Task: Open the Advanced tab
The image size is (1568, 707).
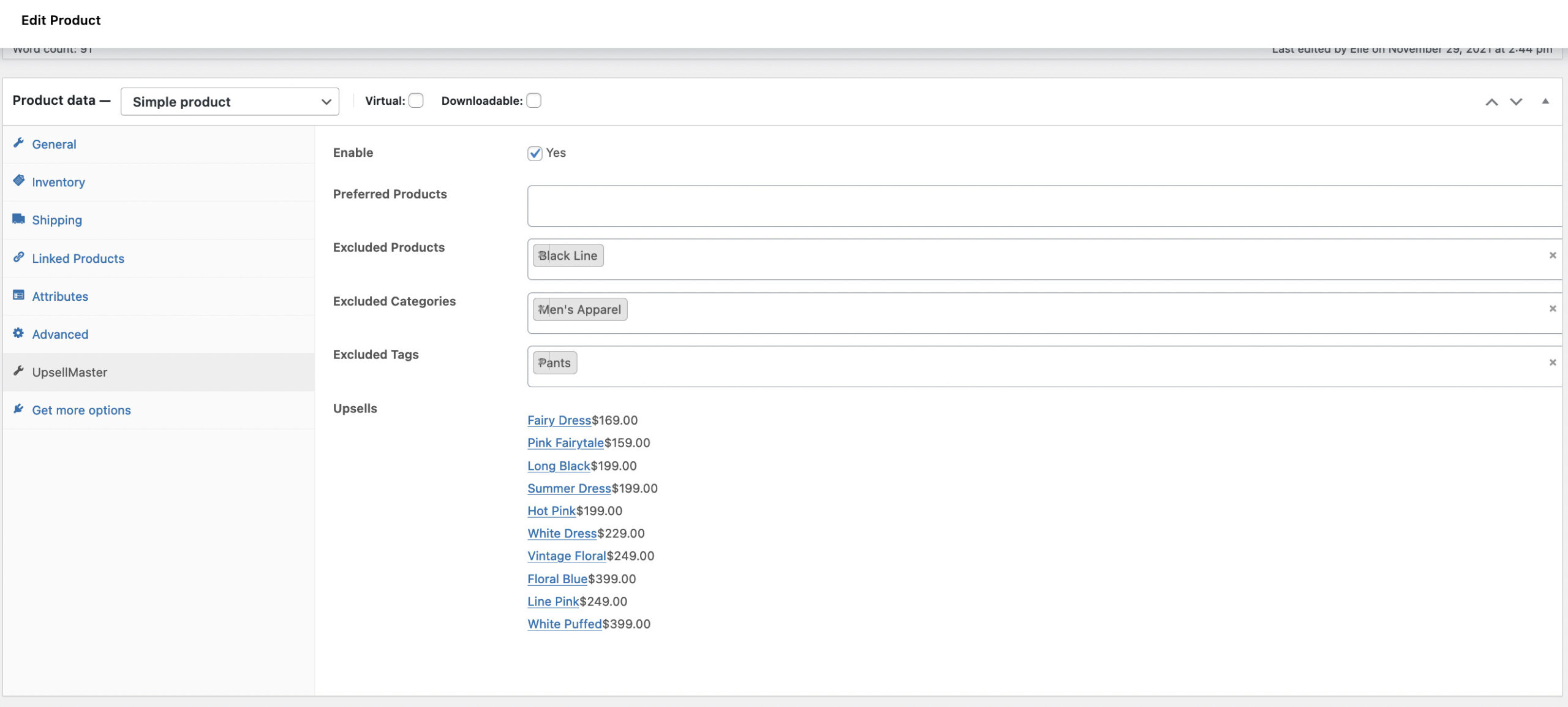Action: click(x=159, y=335)
